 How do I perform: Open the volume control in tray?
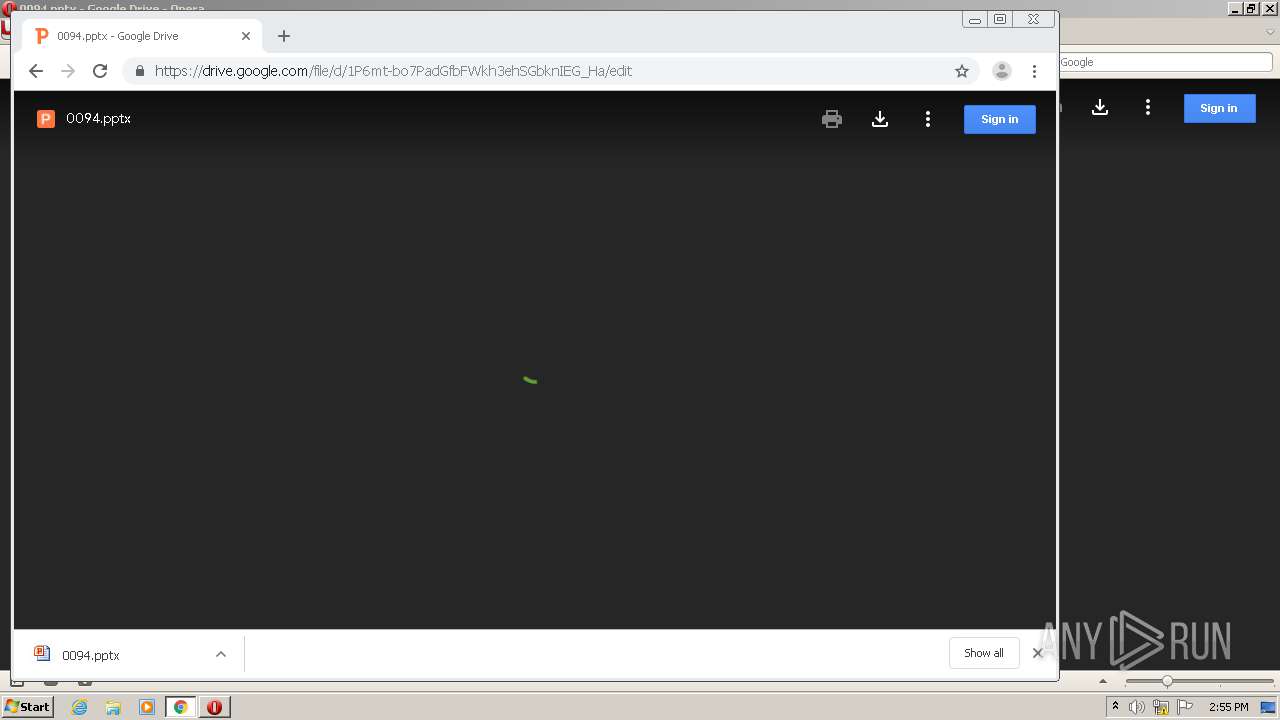pyautogui.click(x=1137, y=707)
